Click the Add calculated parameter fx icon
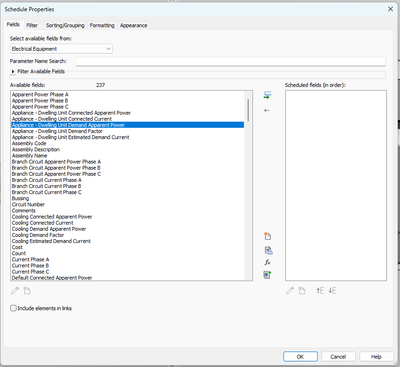This screenshot has width=400, height=367. tap(267, 262)
